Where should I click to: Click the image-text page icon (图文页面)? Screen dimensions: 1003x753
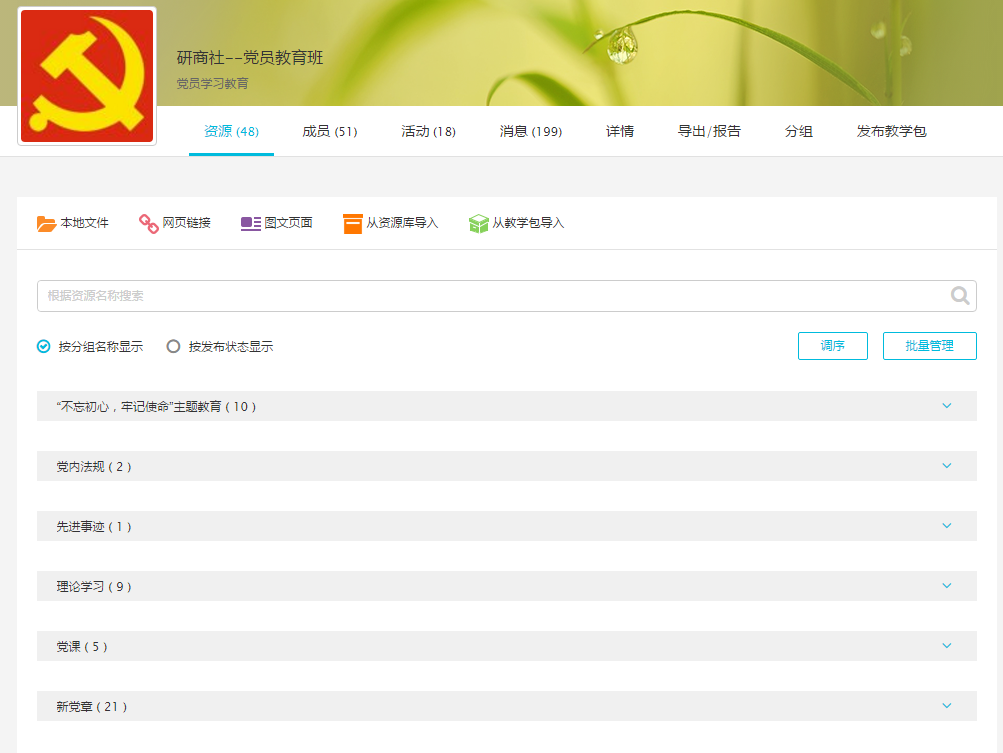(250, 223)
